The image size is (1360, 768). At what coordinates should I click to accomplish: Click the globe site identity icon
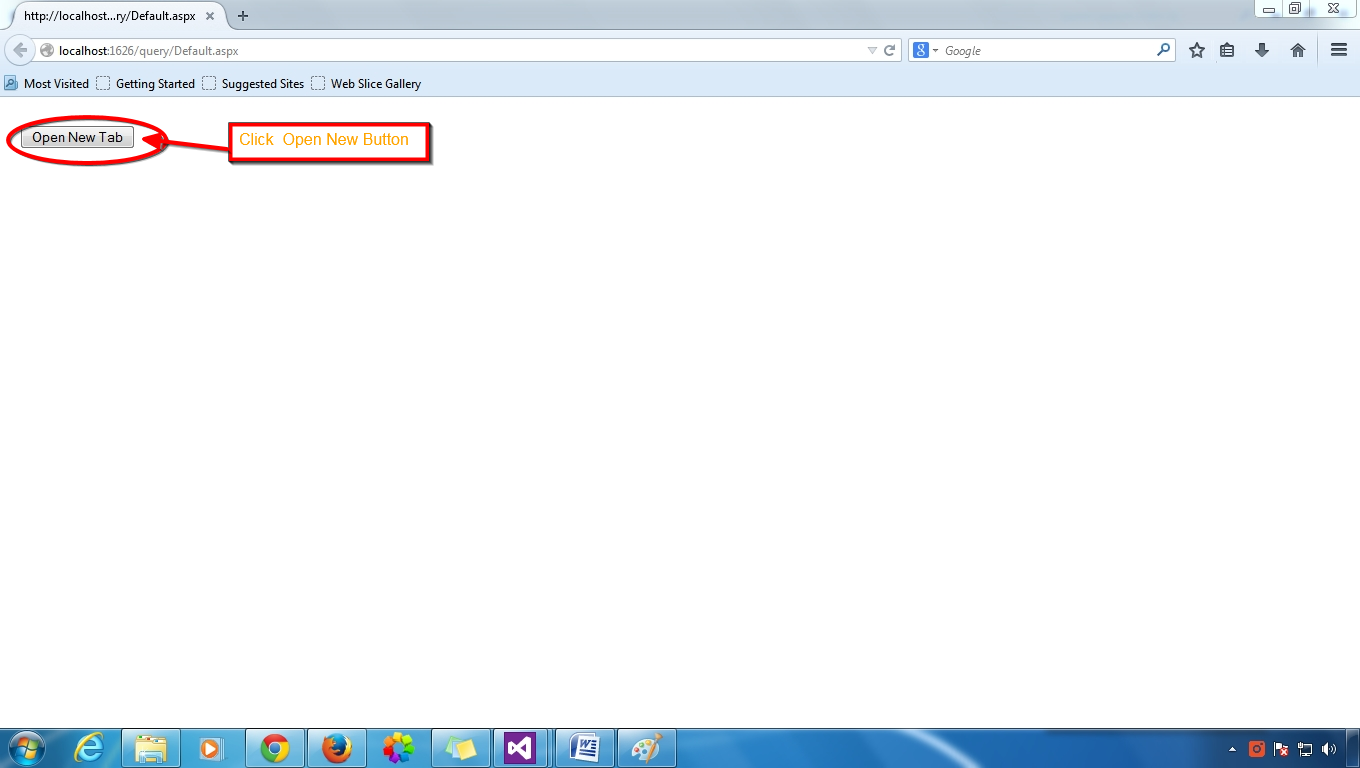46,50
